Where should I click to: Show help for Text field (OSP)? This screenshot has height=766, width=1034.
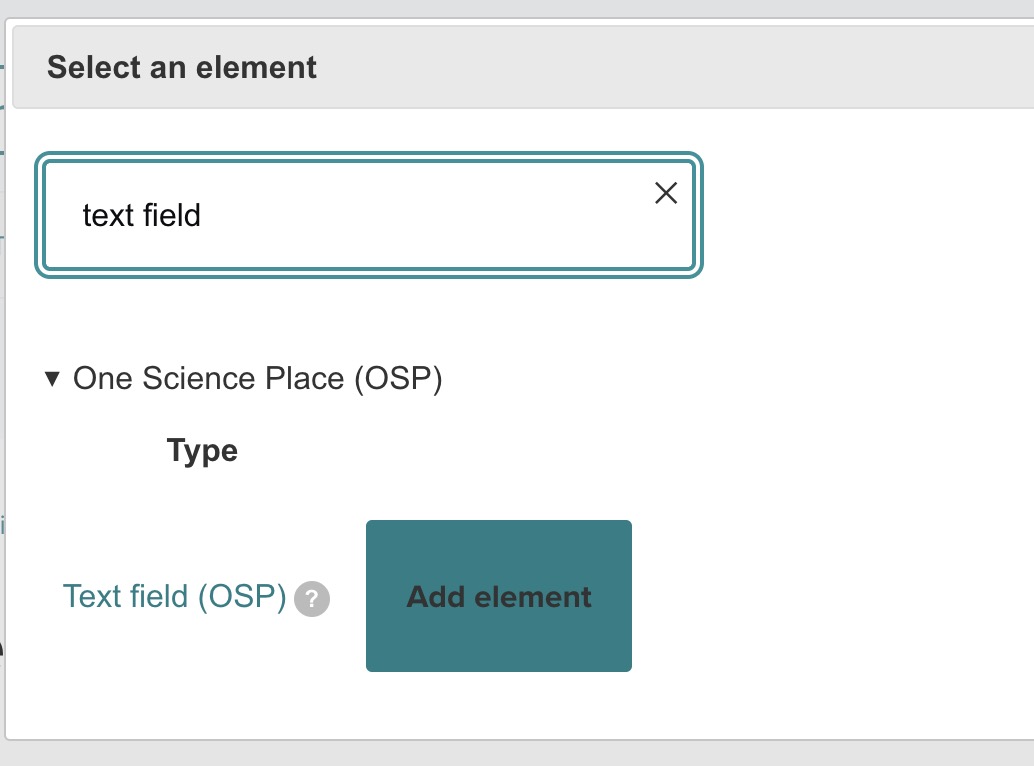[x=313, y=599]
